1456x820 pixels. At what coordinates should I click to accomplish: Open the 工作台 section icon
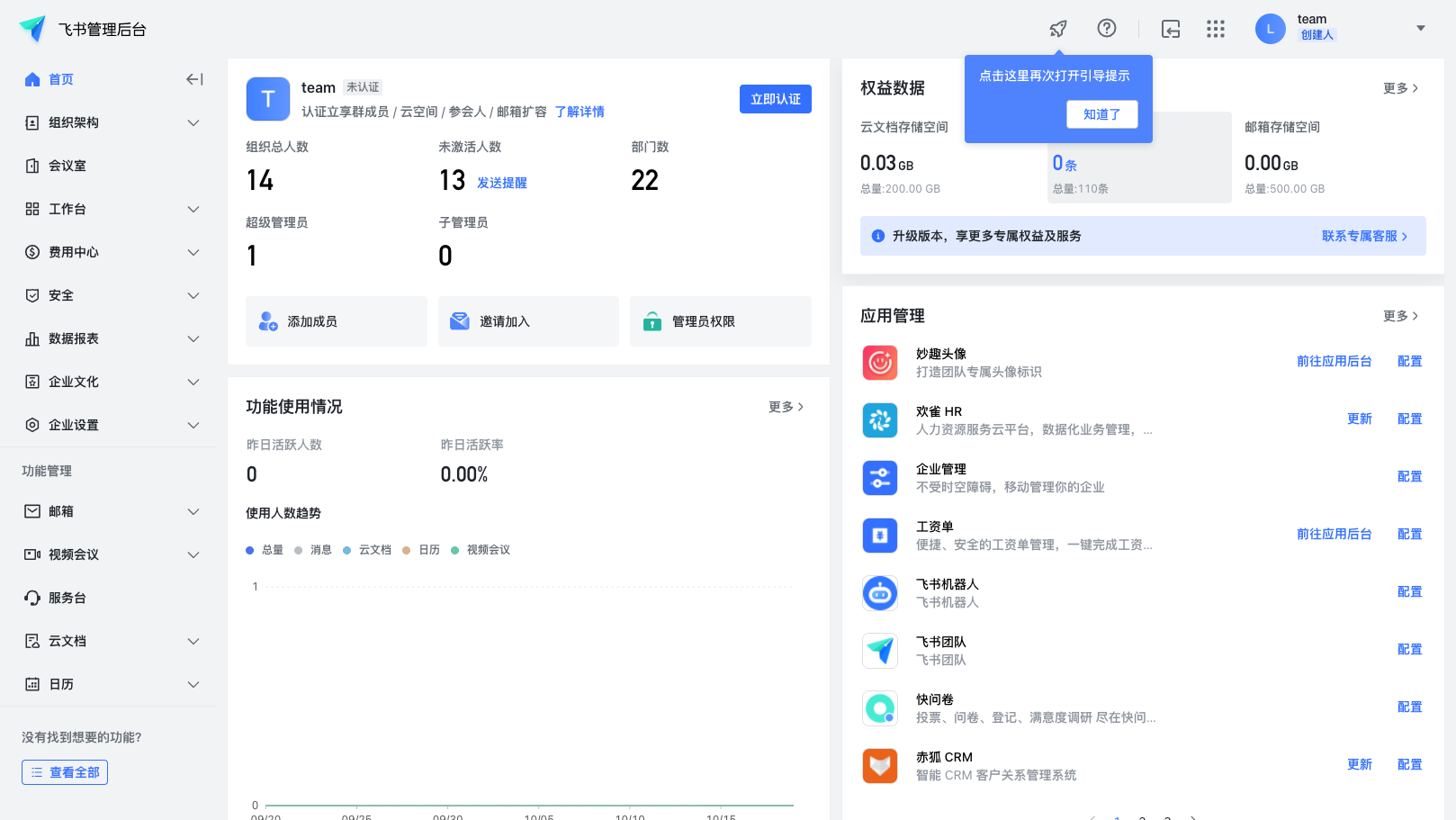pyautogui.click(x=31, y=209)
